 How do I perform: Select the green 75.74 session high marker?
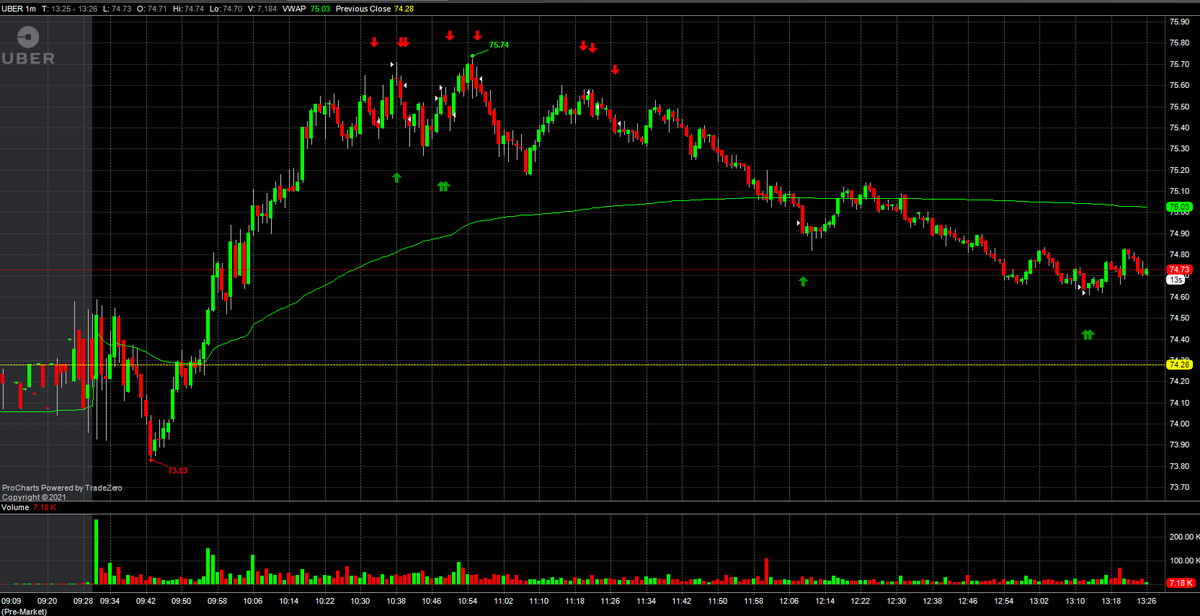[x=498, y=45]
